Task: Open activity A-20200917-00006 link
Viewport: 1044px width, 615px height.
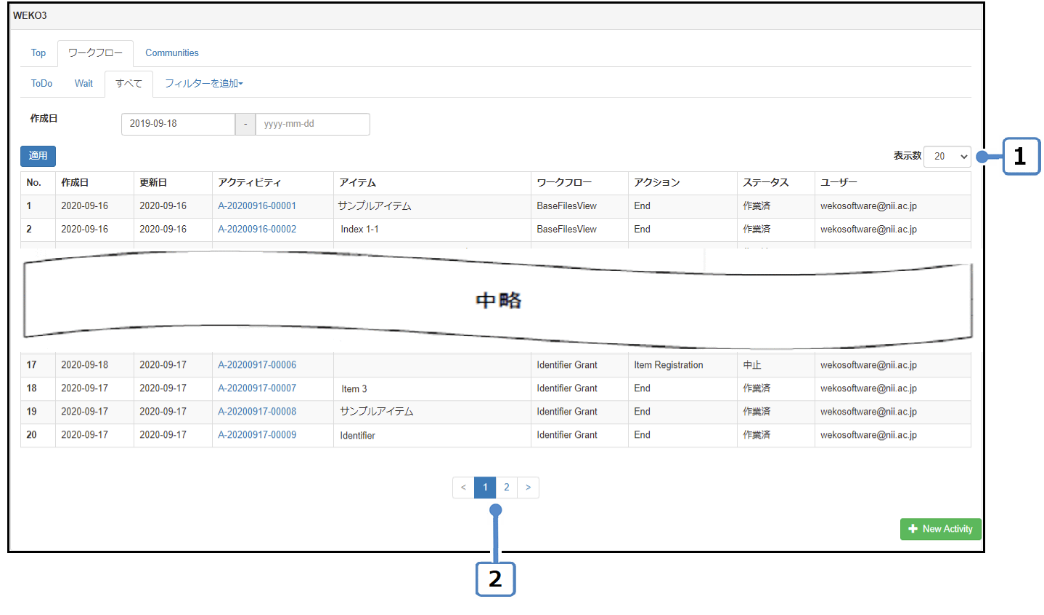Action: click(257, 365)
